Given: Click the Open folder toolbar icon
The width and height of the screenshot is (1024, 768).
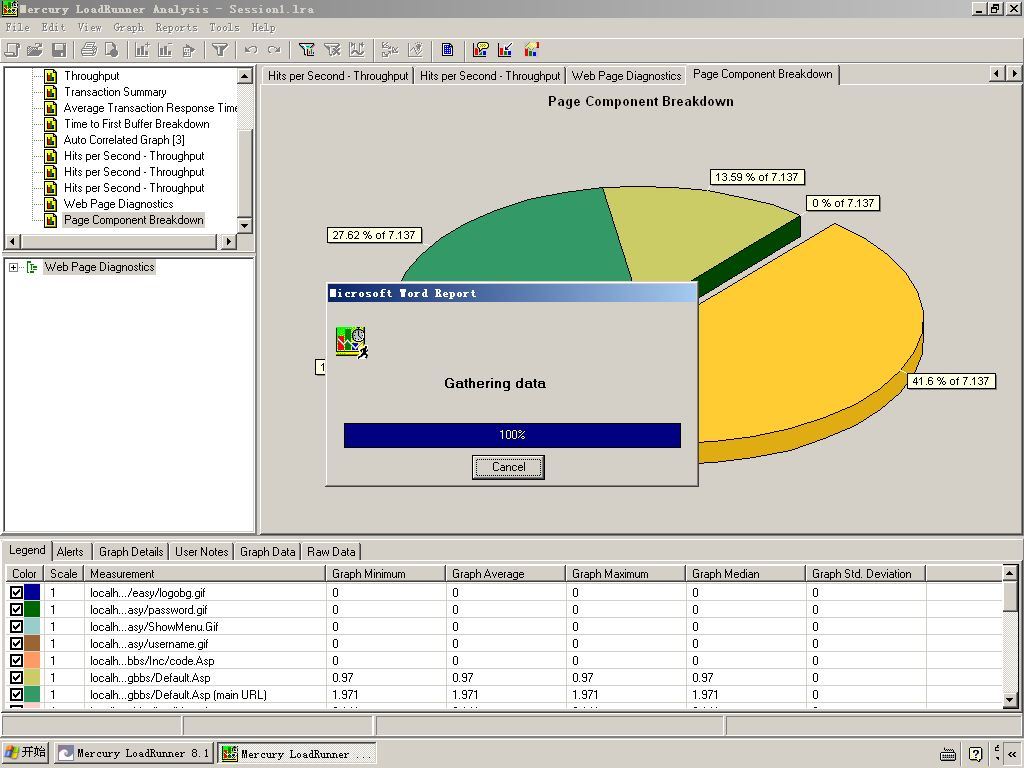Looking at the screenshot, I should [35, 50].
